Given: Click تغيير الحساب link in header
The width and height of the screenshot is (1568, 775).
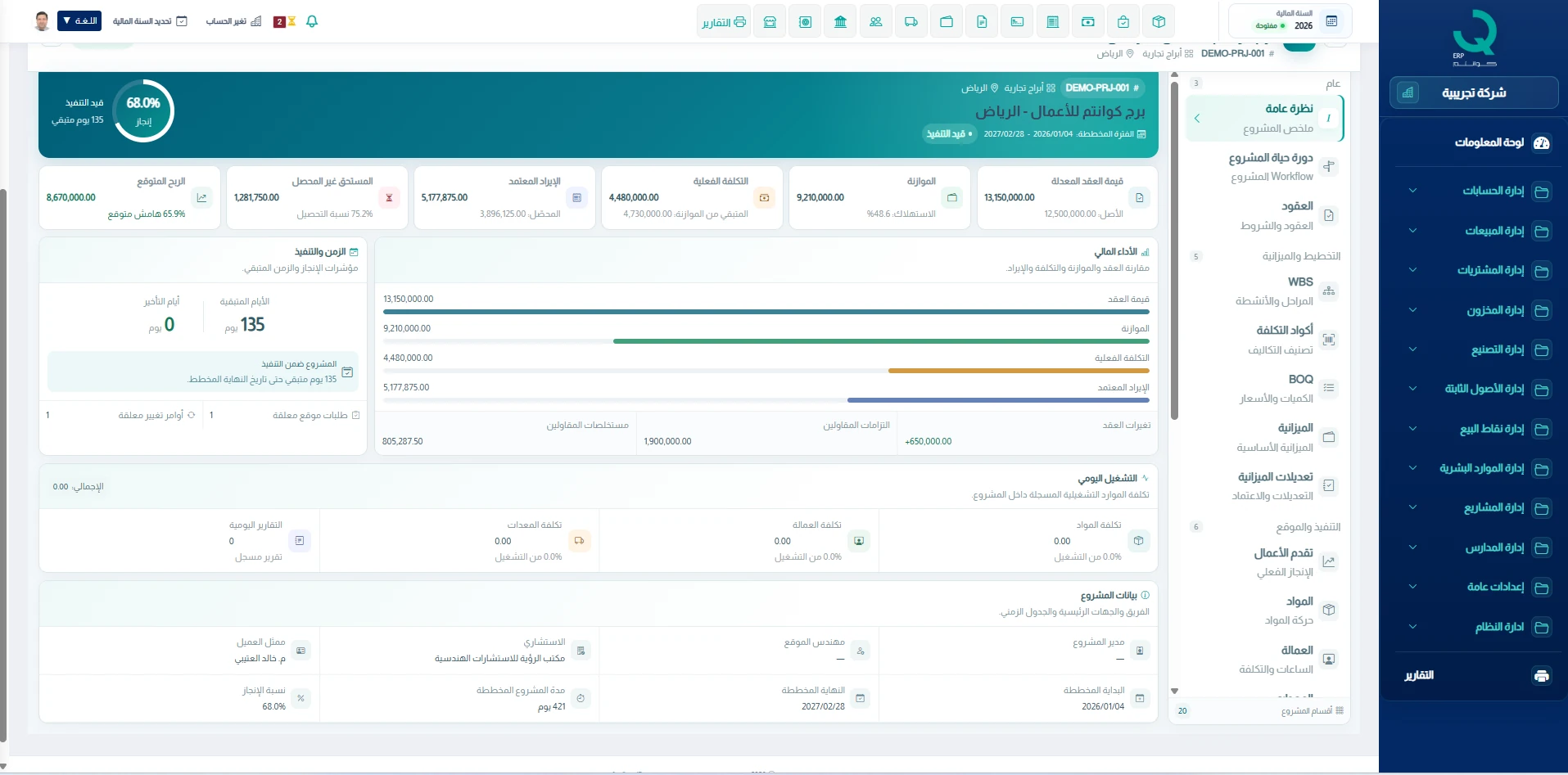Looking at the screenshot, I should [233, 21].
